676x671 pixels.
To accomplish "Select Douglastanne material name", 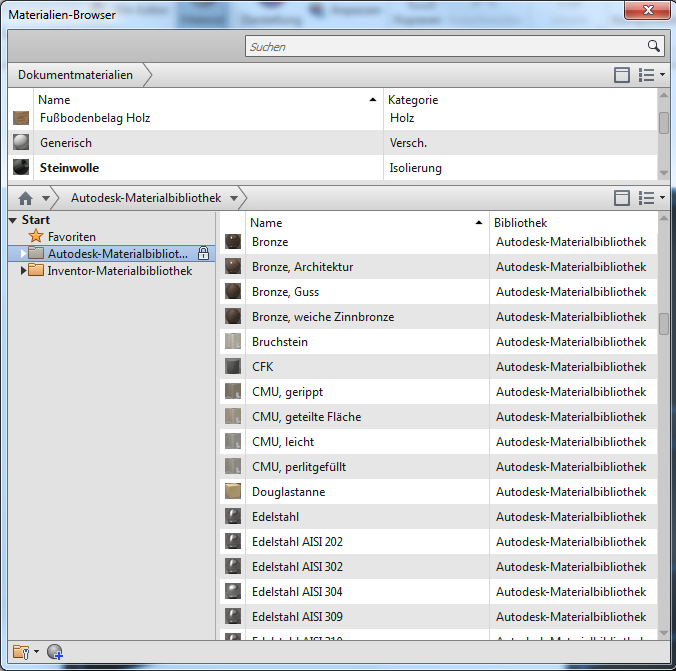I will pos(288,492).
